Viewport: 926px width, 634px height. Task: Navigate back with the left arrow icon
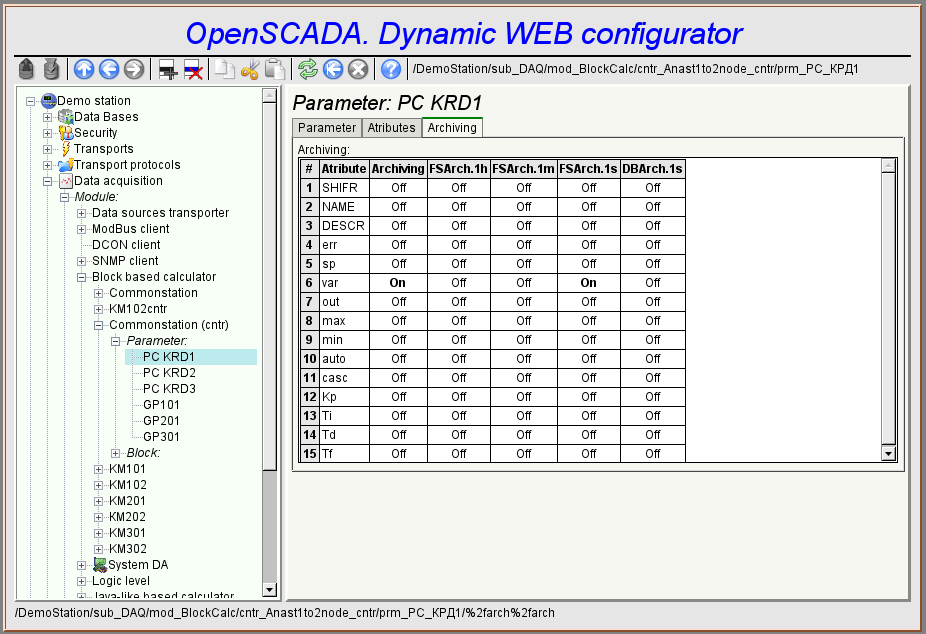109,69
